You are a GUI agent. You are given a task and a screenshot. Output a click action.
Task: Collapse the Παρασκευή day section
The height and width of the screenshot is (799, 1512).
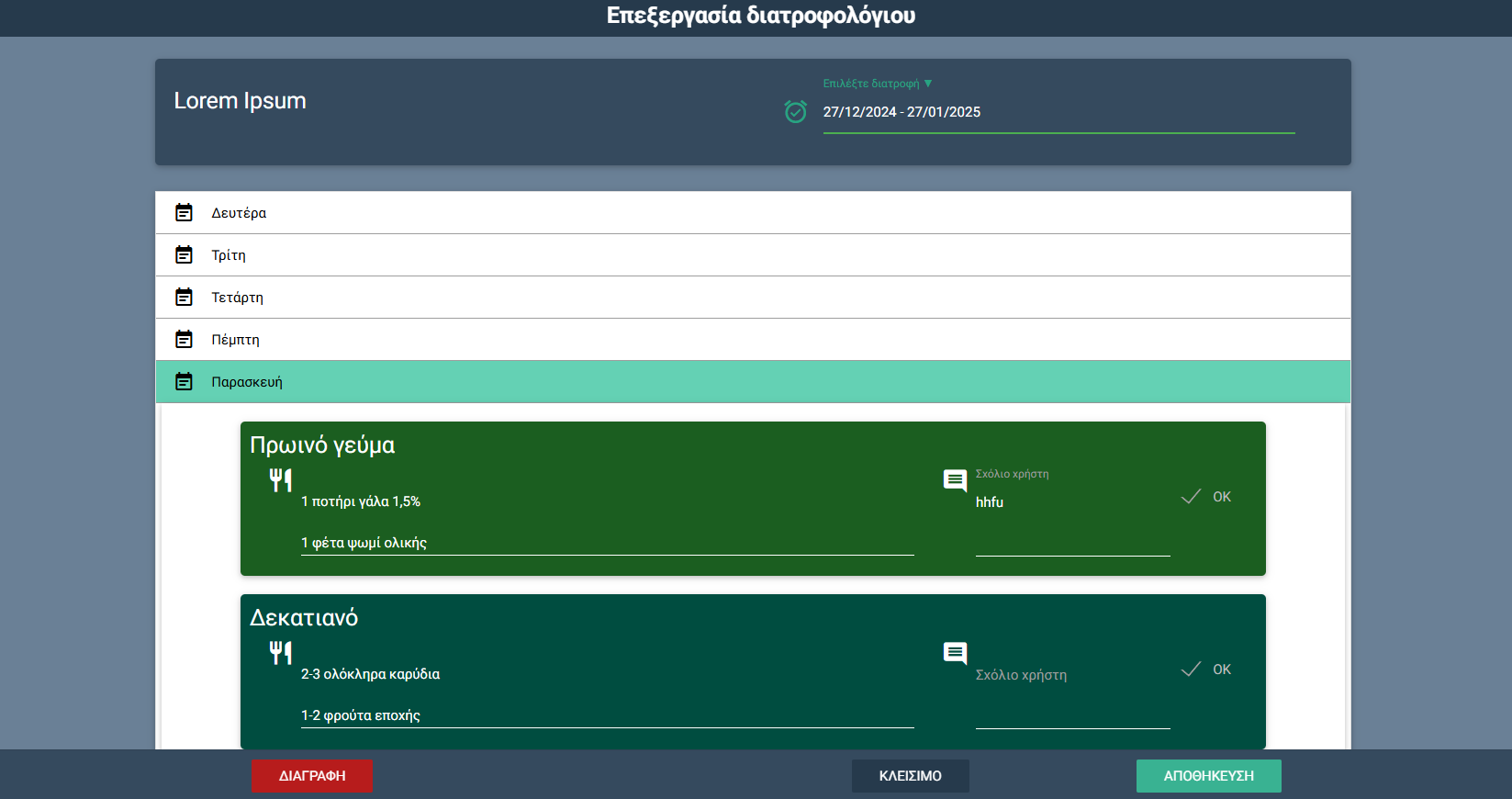point(753,381)
